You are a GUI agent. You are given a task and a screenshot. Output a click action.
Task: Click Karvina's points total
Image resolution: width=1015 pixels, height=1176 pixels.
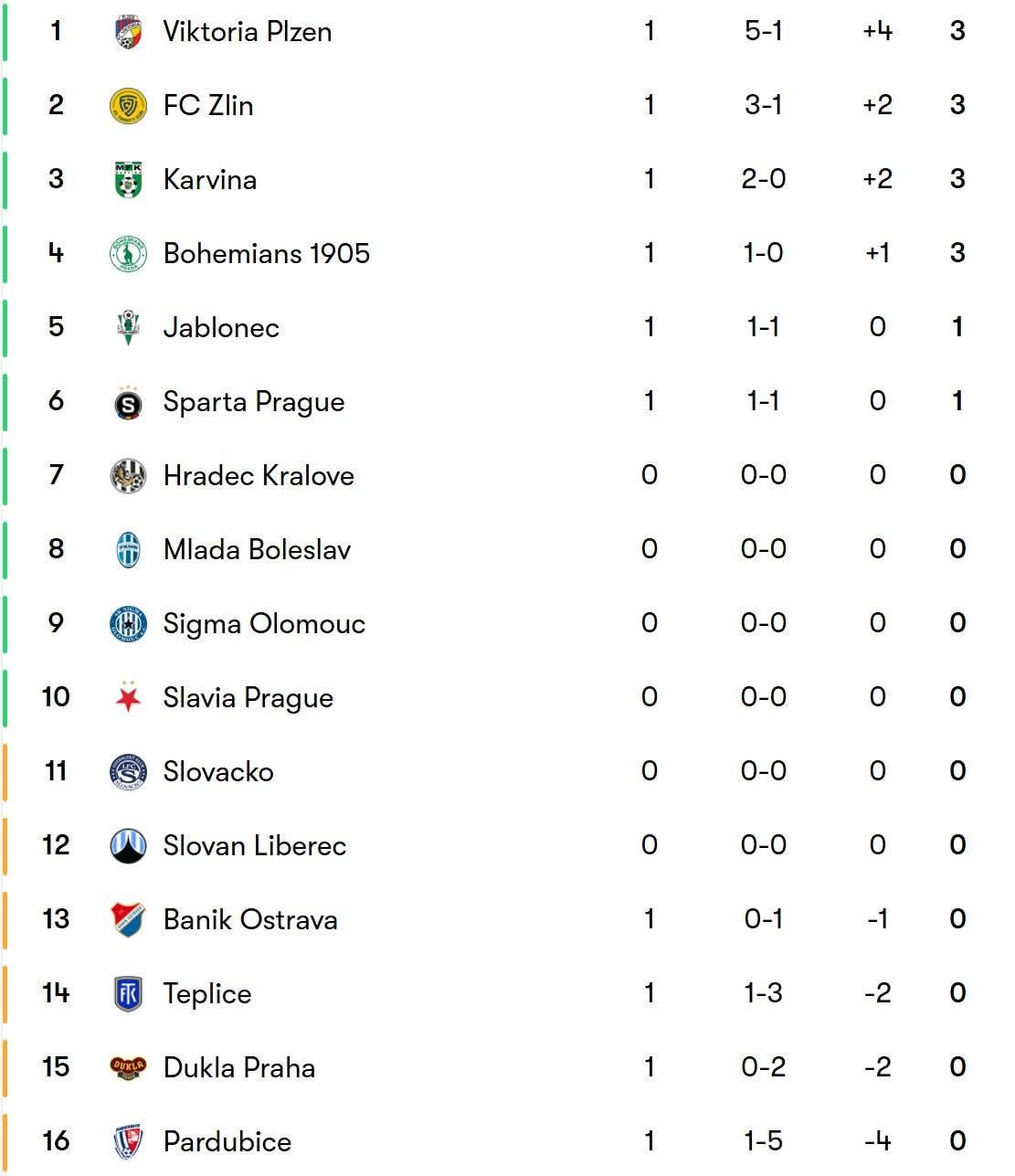coord(957,179)
